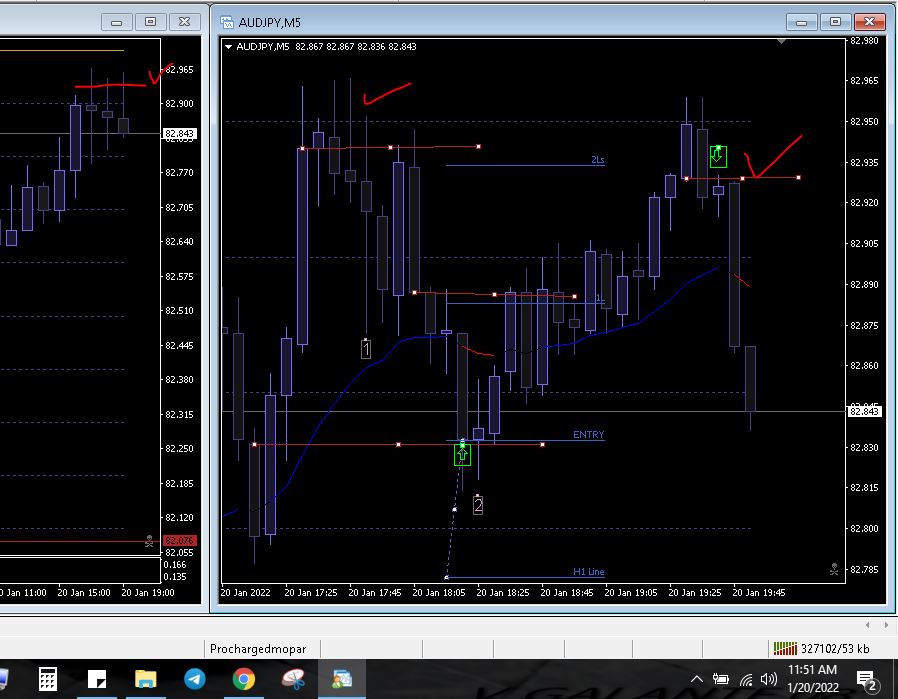Viewport: 898px width, 699px height.
Task: Open the notification center icon
Action: click(866, 680)
